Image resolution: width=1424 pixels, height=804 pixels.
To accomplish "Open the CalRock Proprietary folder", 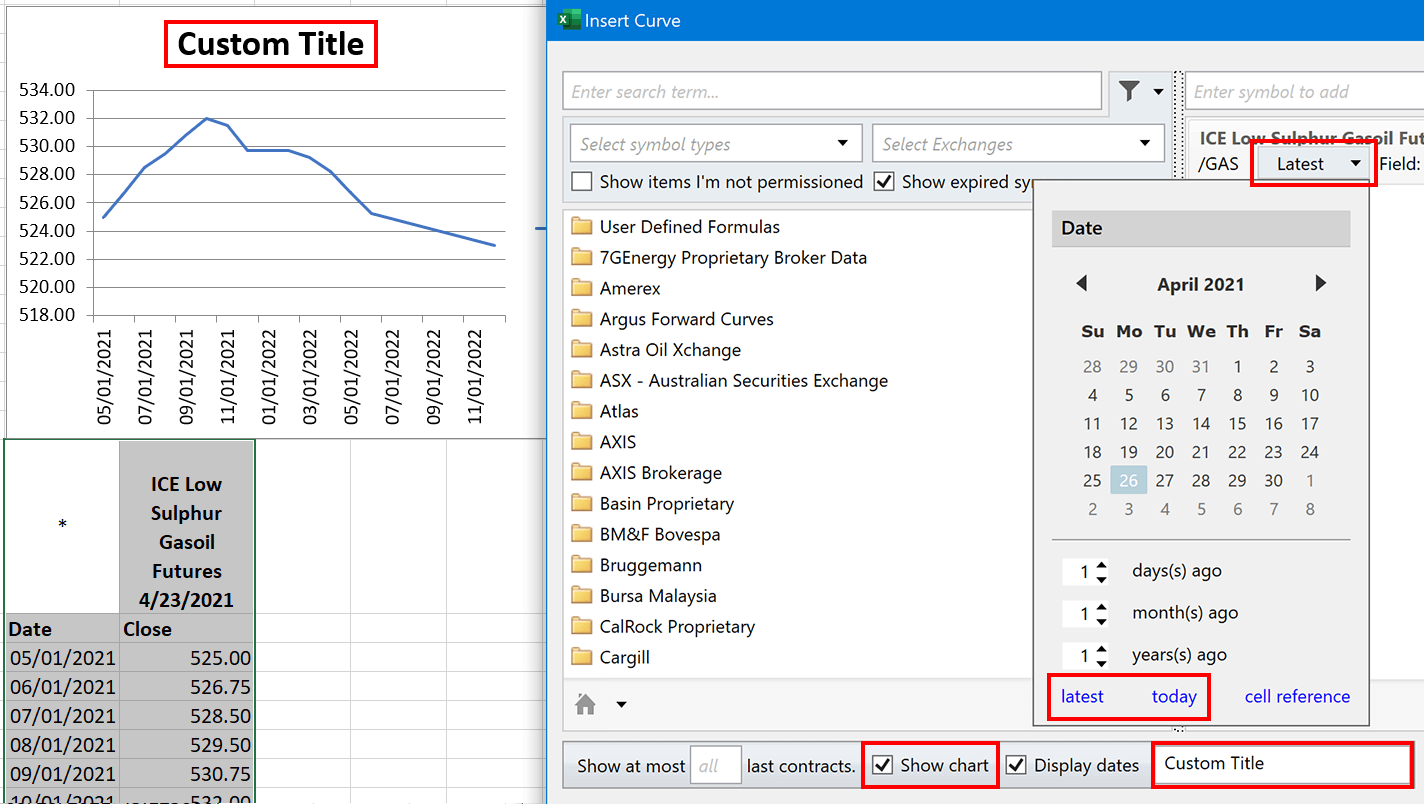I will 663,627.
